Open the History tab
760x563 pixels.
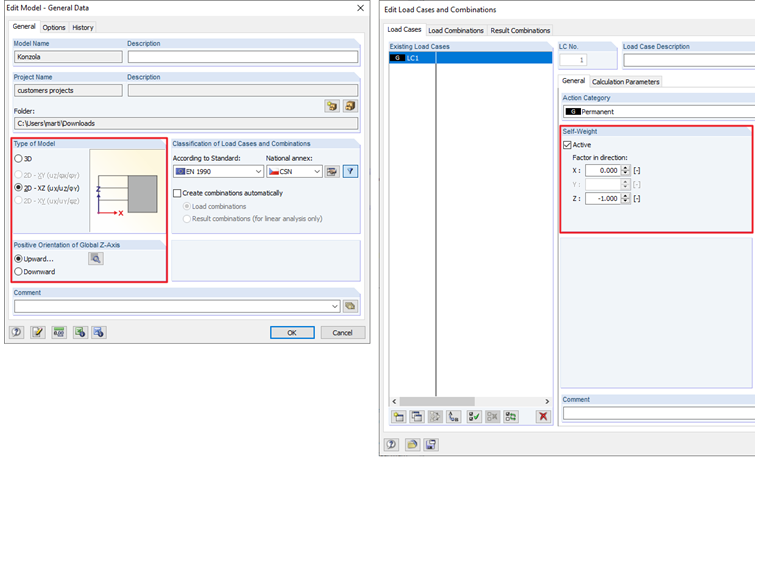[82, 28]
